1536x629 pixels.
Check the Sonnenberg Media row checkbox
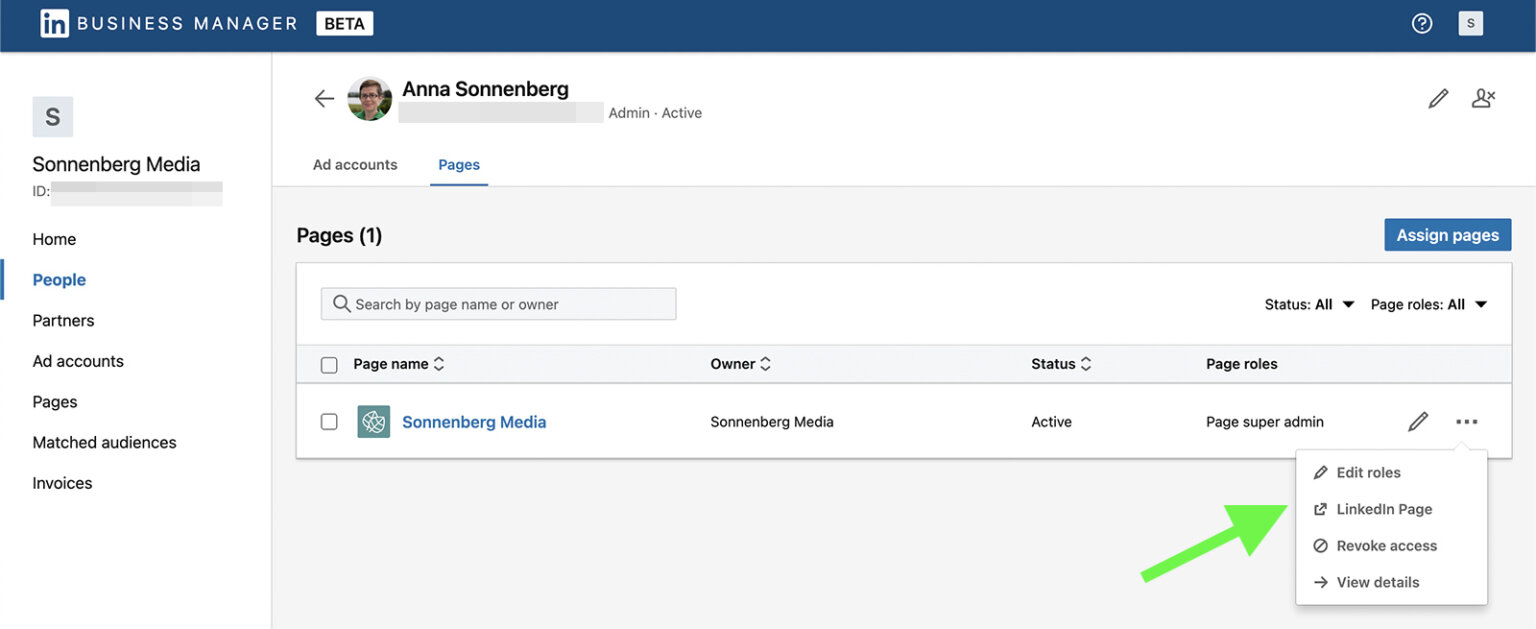click(329, 421)
